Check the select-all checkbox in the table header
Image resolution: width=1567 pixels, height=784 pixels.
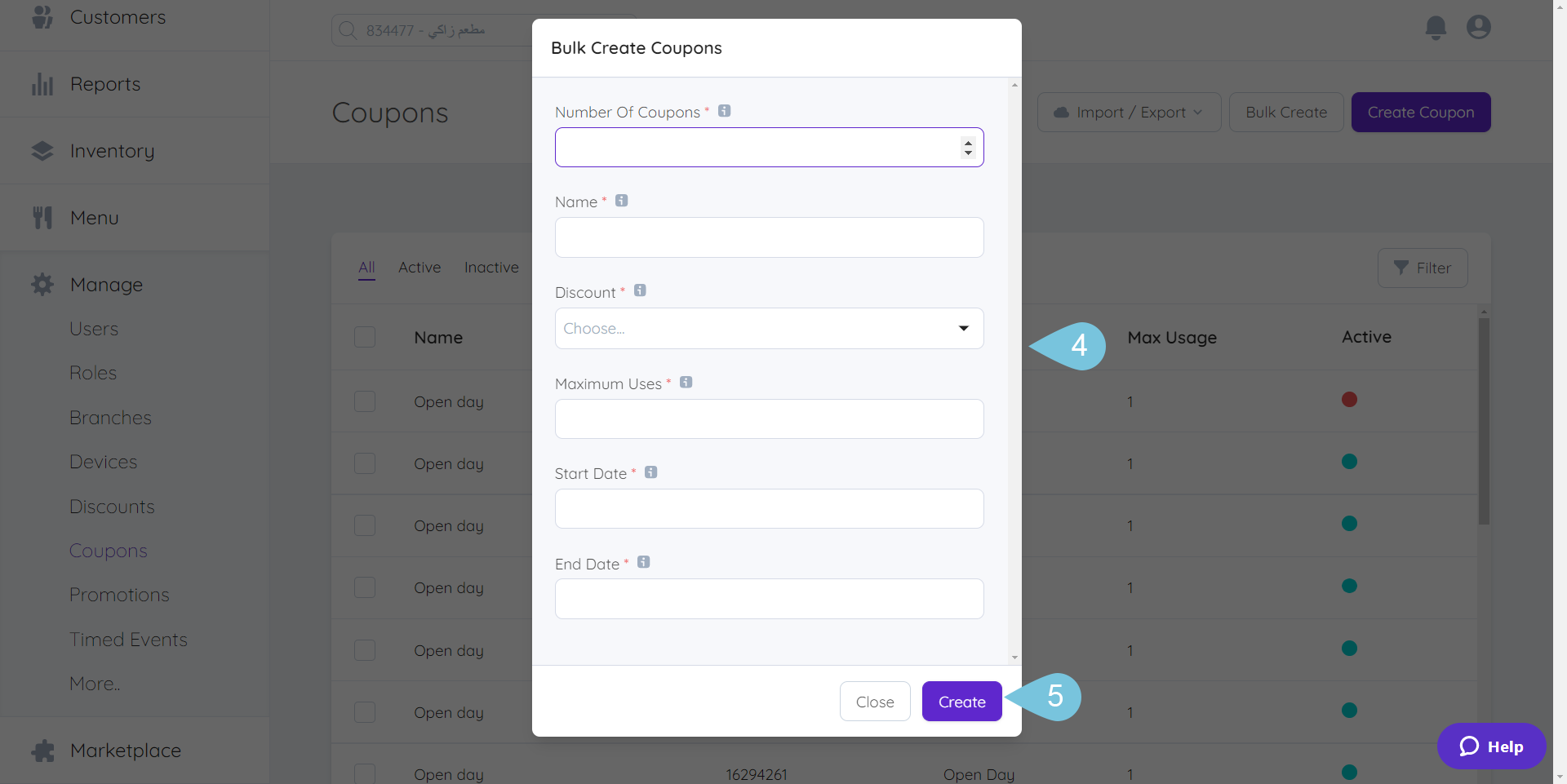365,336
